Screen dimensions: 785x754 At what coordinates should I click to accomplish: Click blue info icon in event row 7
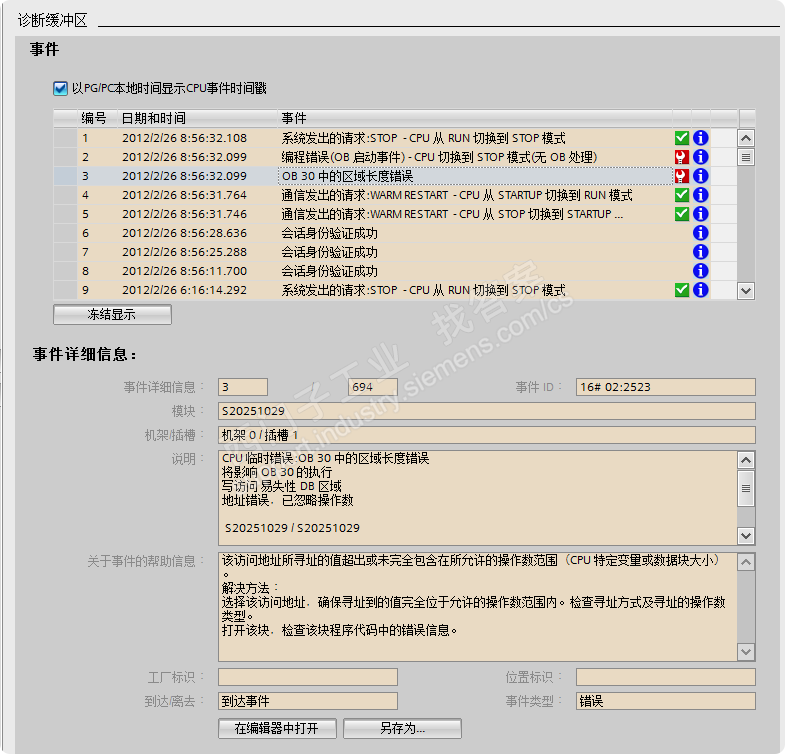click(700, 252)
